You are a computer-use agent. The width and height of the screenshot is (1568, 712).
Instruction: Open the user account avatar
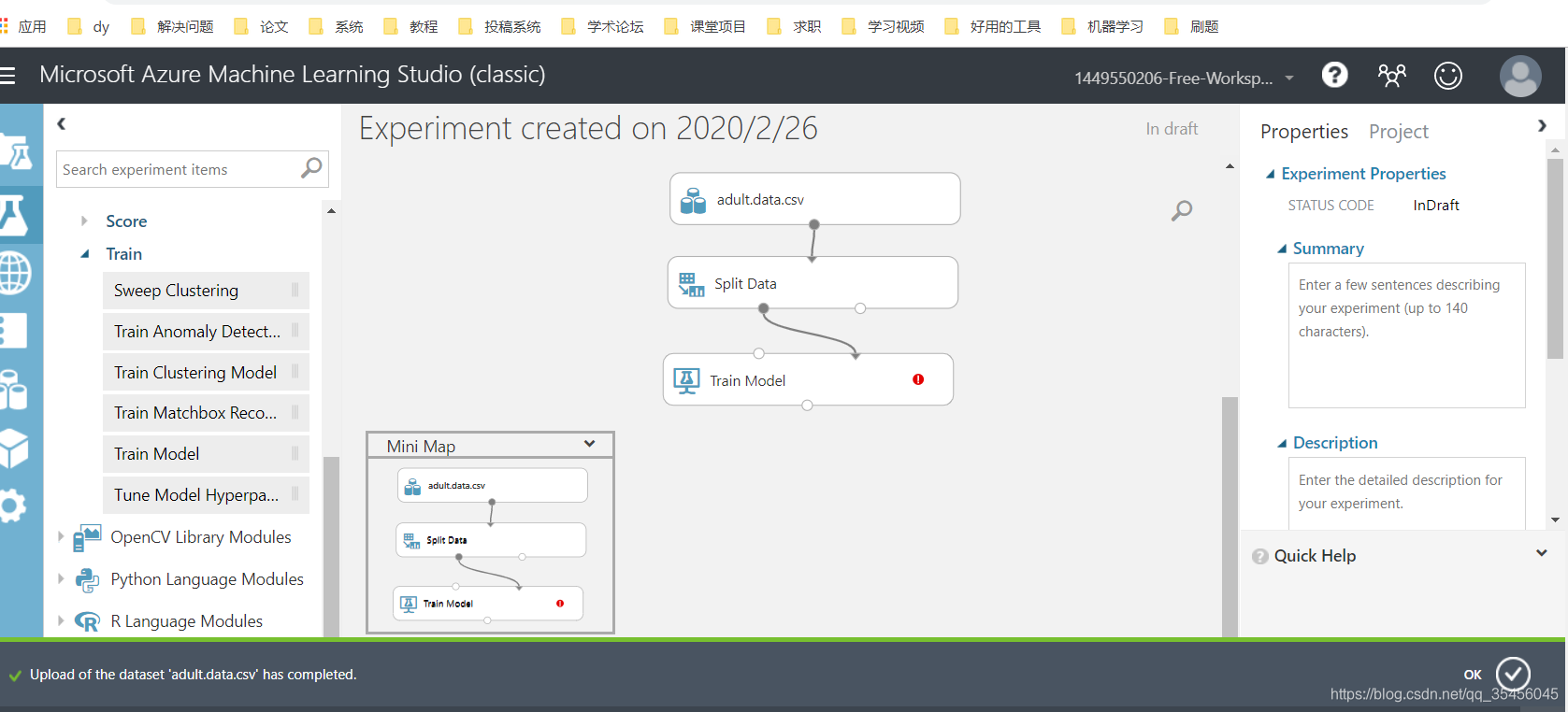(x=1520, y=76)
